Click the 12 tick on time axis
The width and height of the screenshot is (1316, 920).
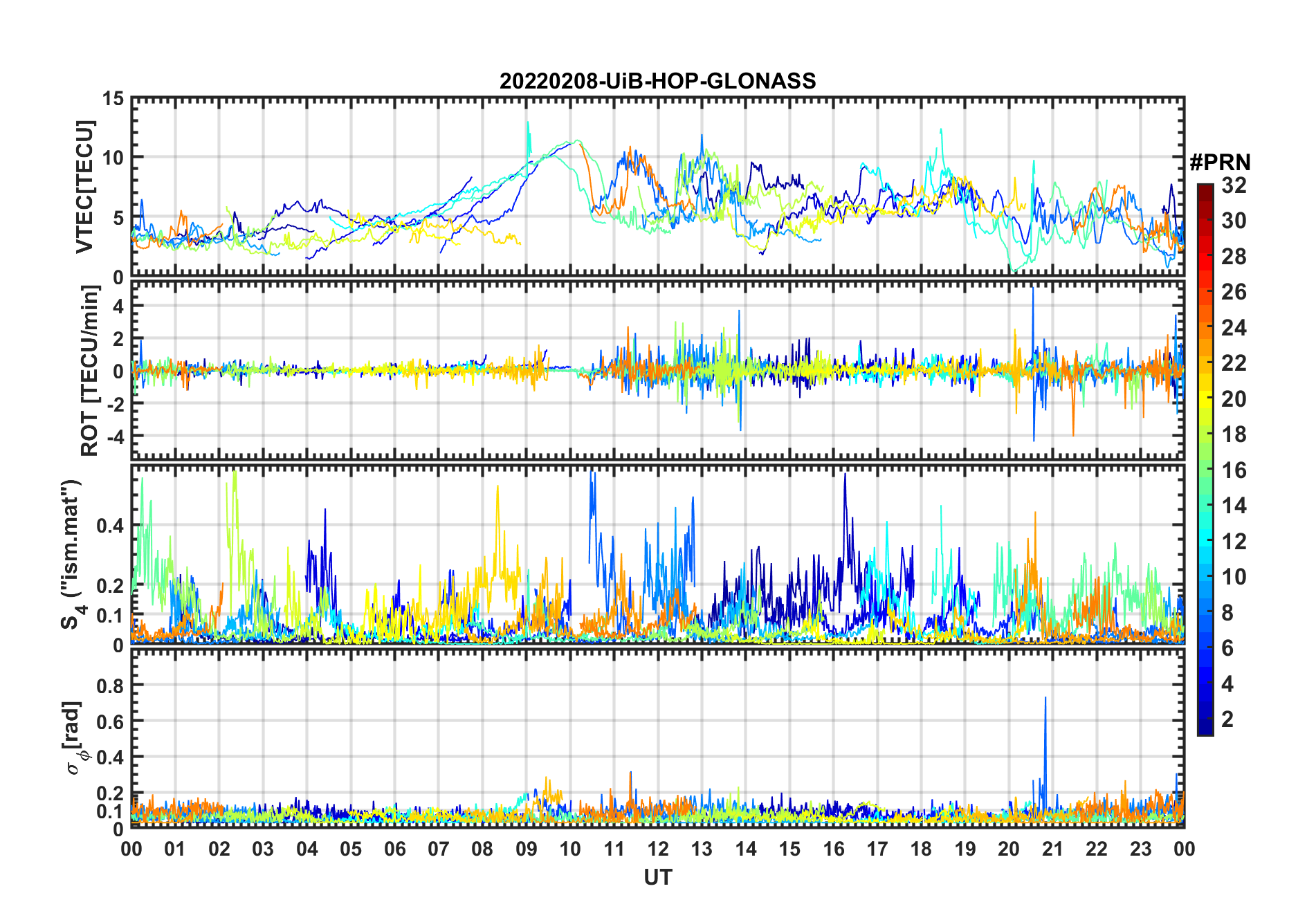click(x=657, y=849)
